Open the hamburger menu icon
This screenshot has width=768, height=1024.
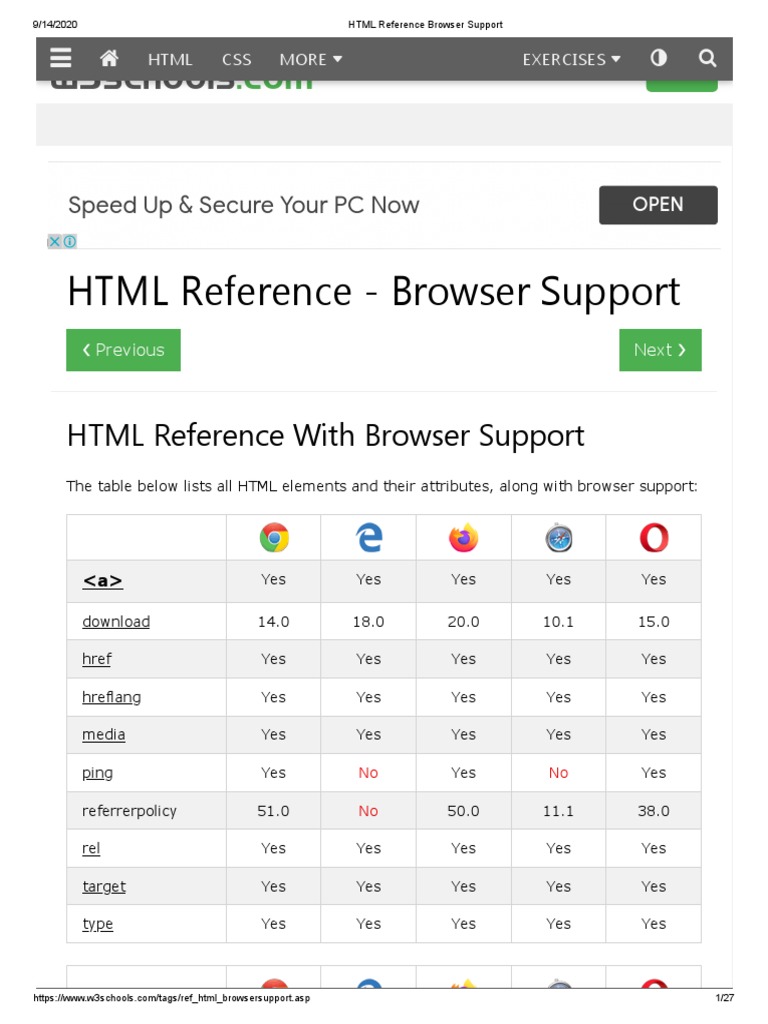tap(60, 58)
